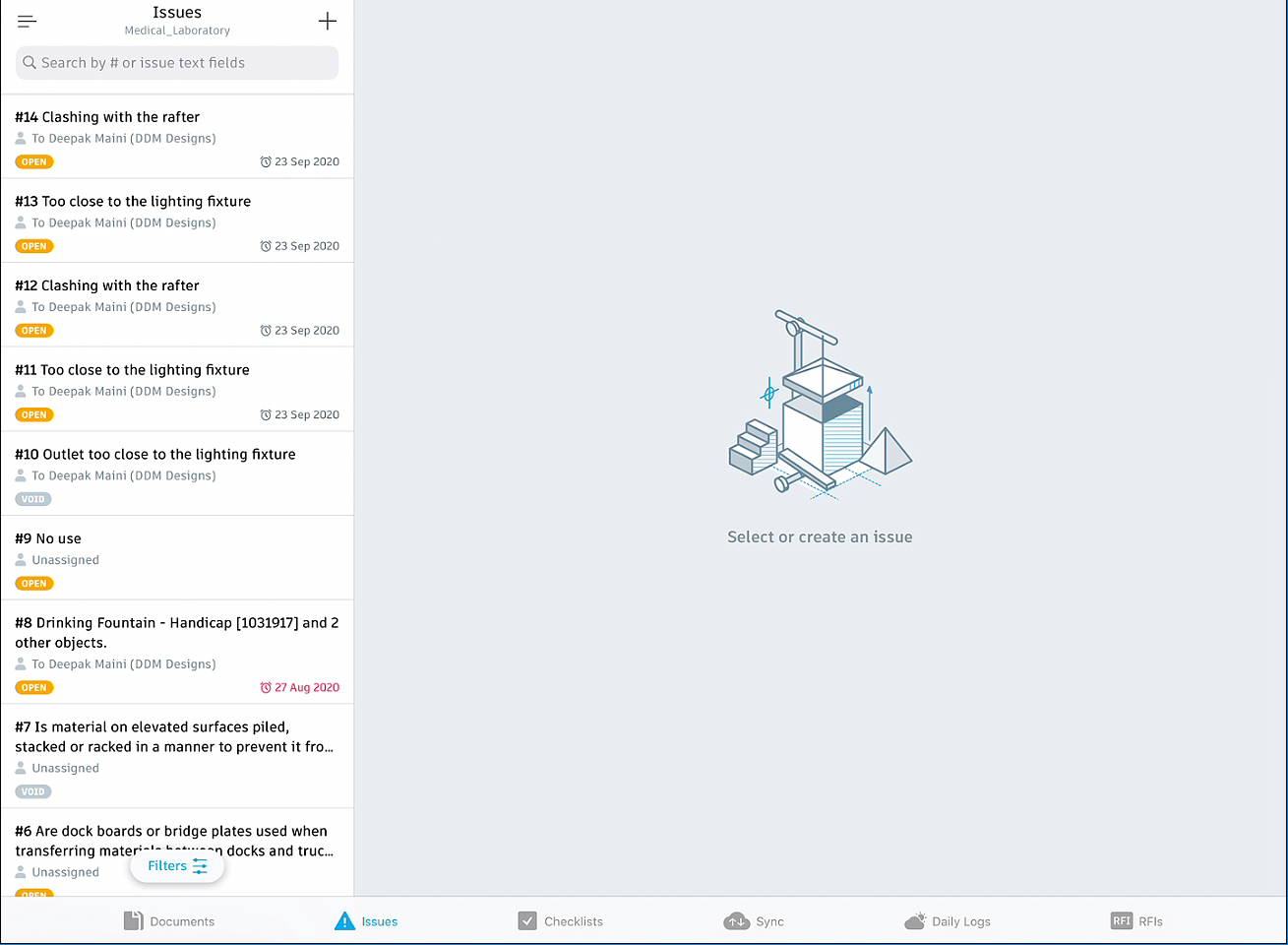Click assignee person icon on issue #14
Viewport: 1288px width, 945px height.
point(21,139)
